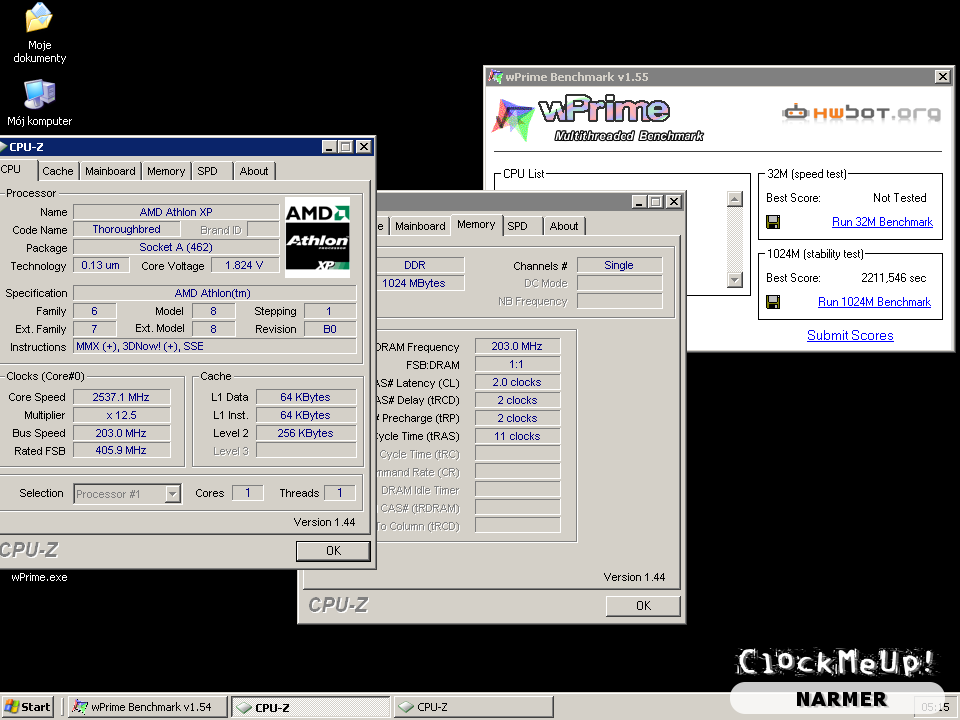Click the Core Speed value 2537.1 MHz

[x=121, y=397]
